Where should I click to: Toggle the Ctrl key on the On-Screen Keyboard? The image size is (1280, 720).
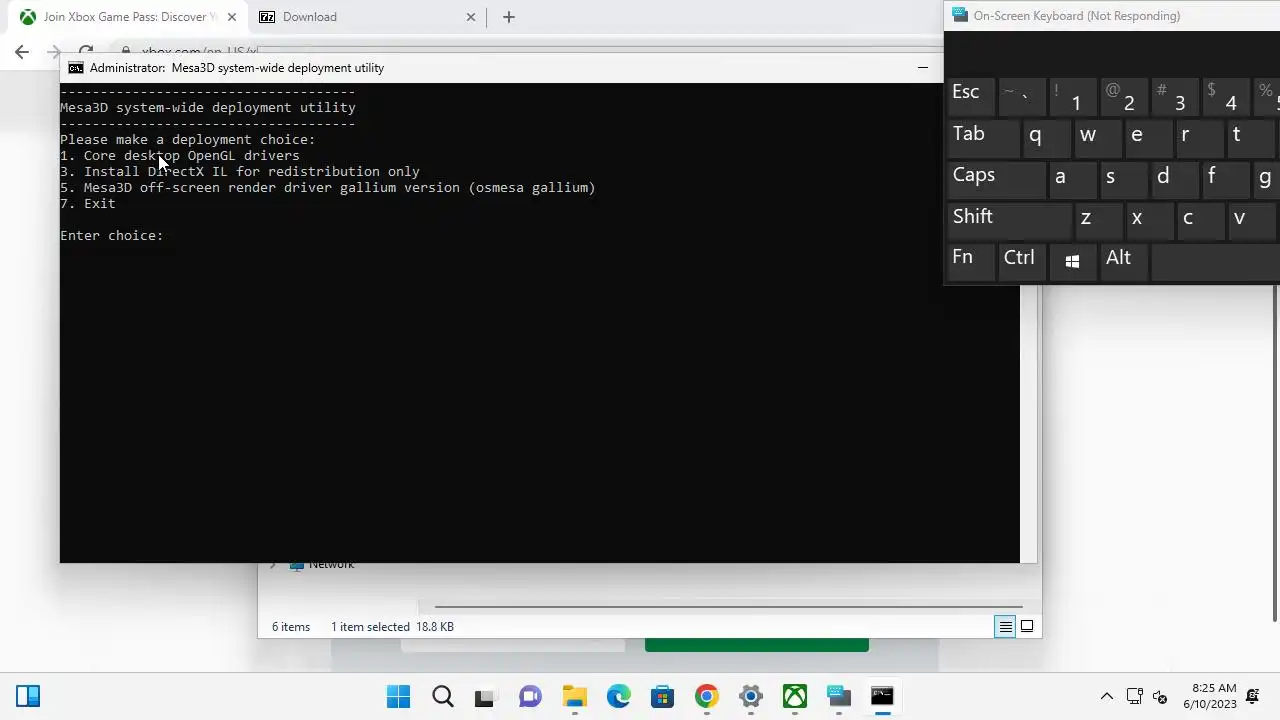pyautogui.click(x=1021, y=263)
